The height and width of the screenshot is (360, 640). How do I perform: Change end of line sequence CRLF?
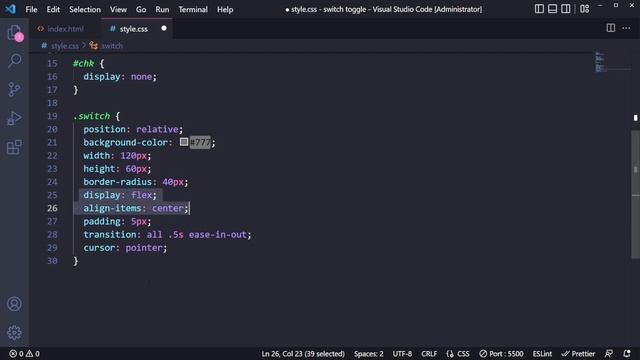[429, 354]
